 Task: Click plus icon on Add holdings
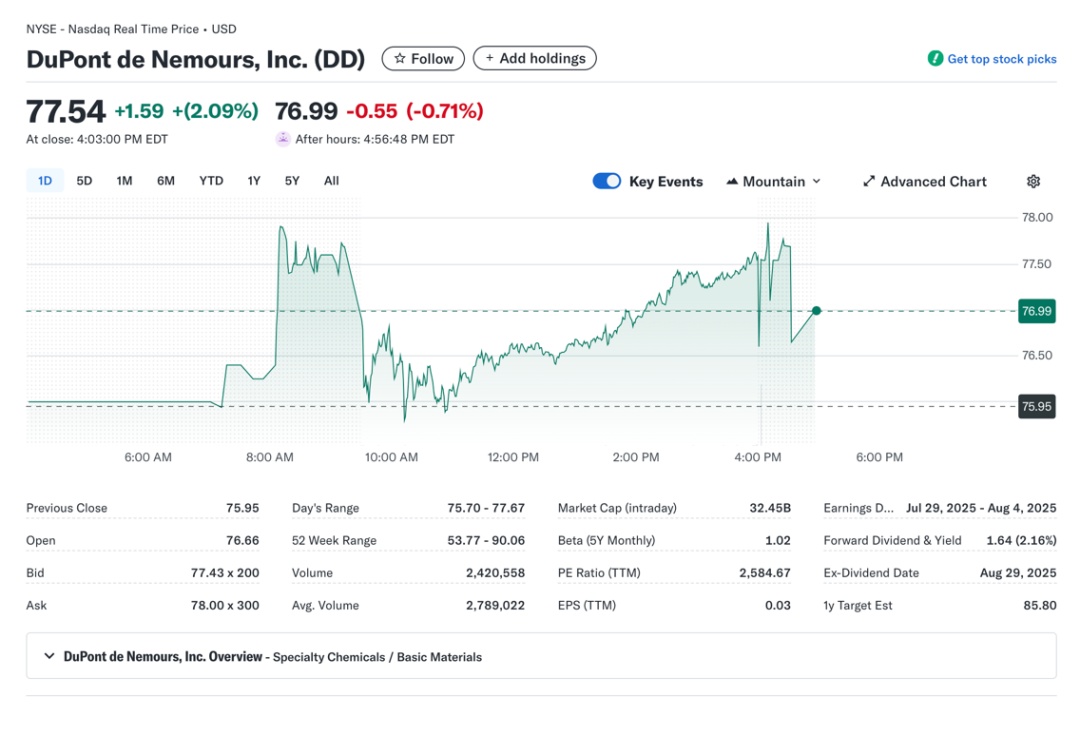pos(490,58)
